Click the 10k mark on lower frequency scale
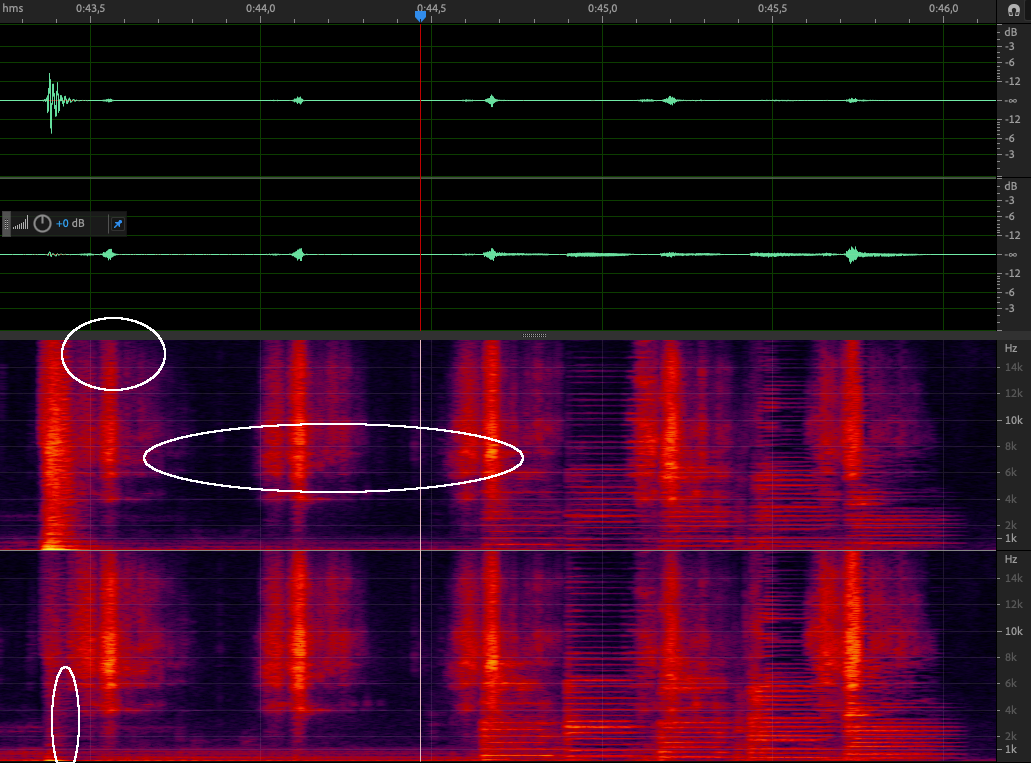 (x=1012, y=631)
